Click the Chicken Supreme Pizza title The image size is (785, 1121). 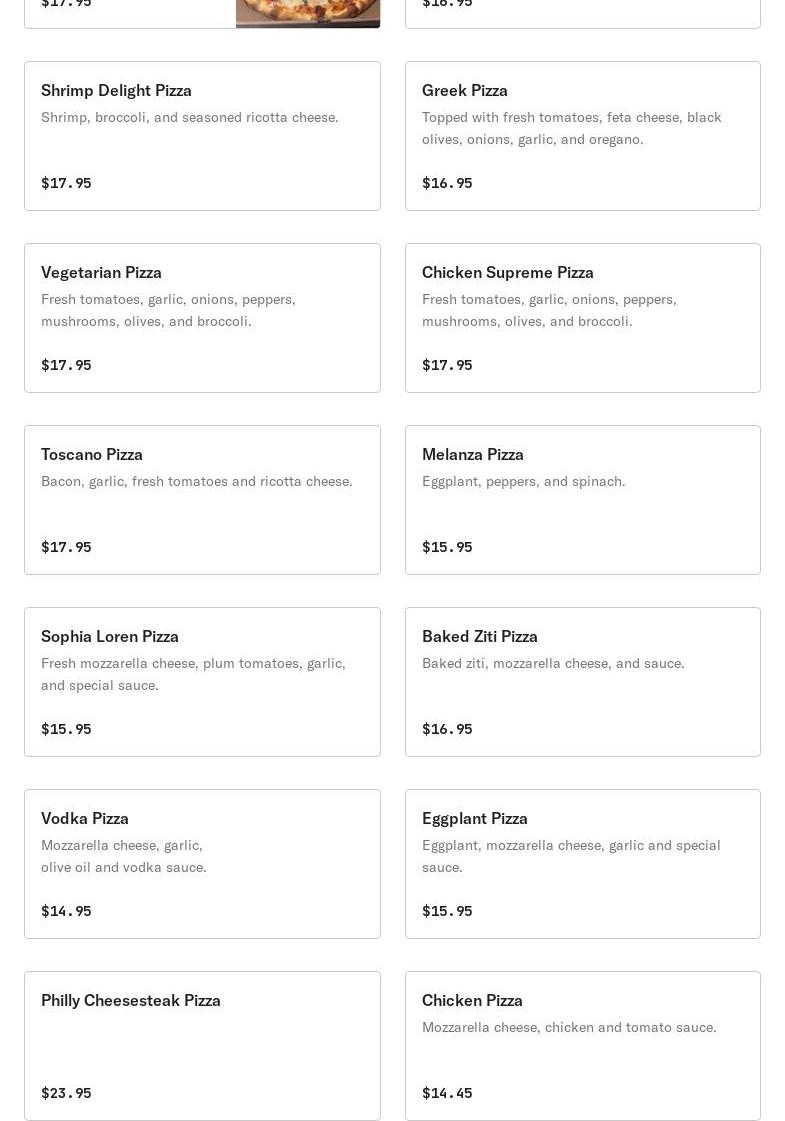(507, 272)
